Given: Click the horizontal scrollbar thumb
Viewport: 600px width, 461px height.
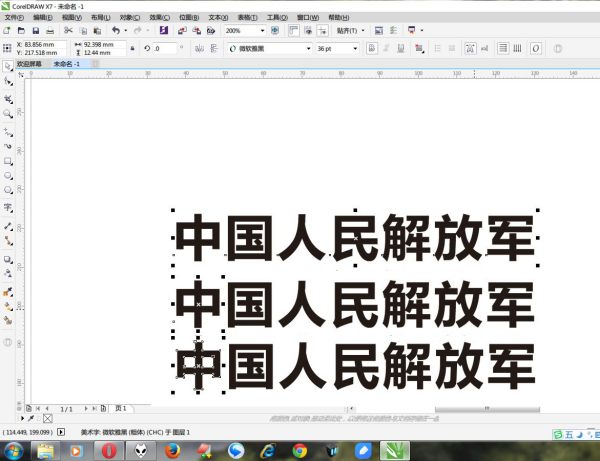Looking at the screenshot, I should click(487, 409).
